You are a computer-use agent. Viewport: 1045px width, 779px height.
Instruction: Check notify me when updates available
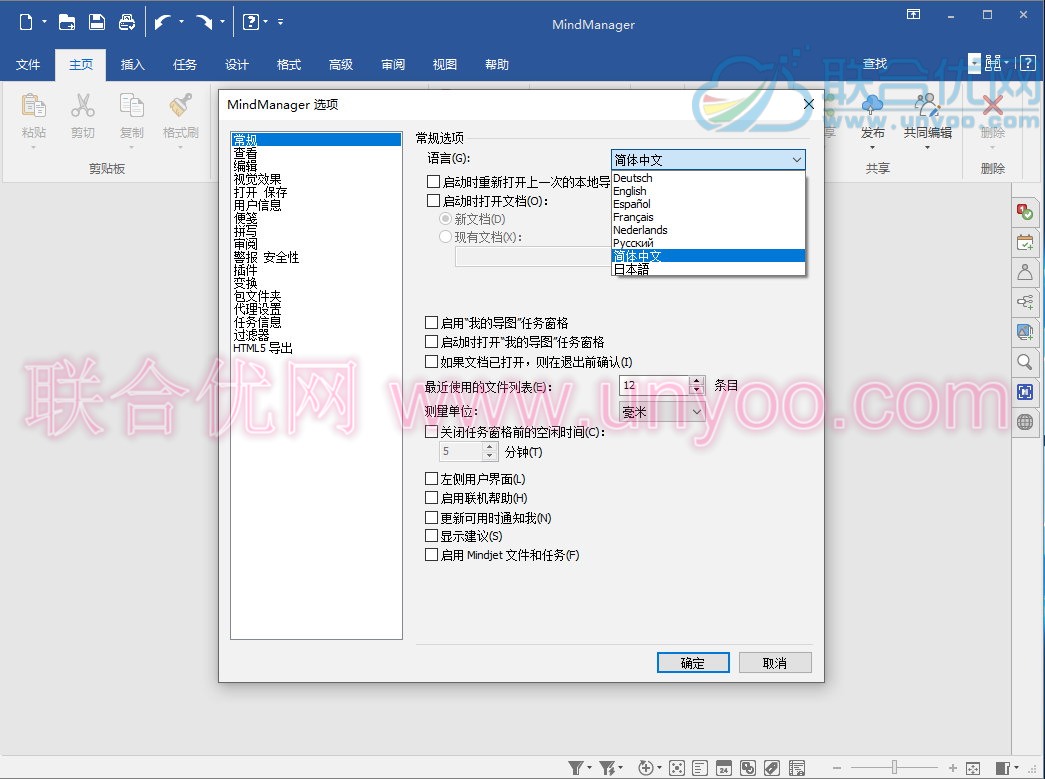point(431,518)
